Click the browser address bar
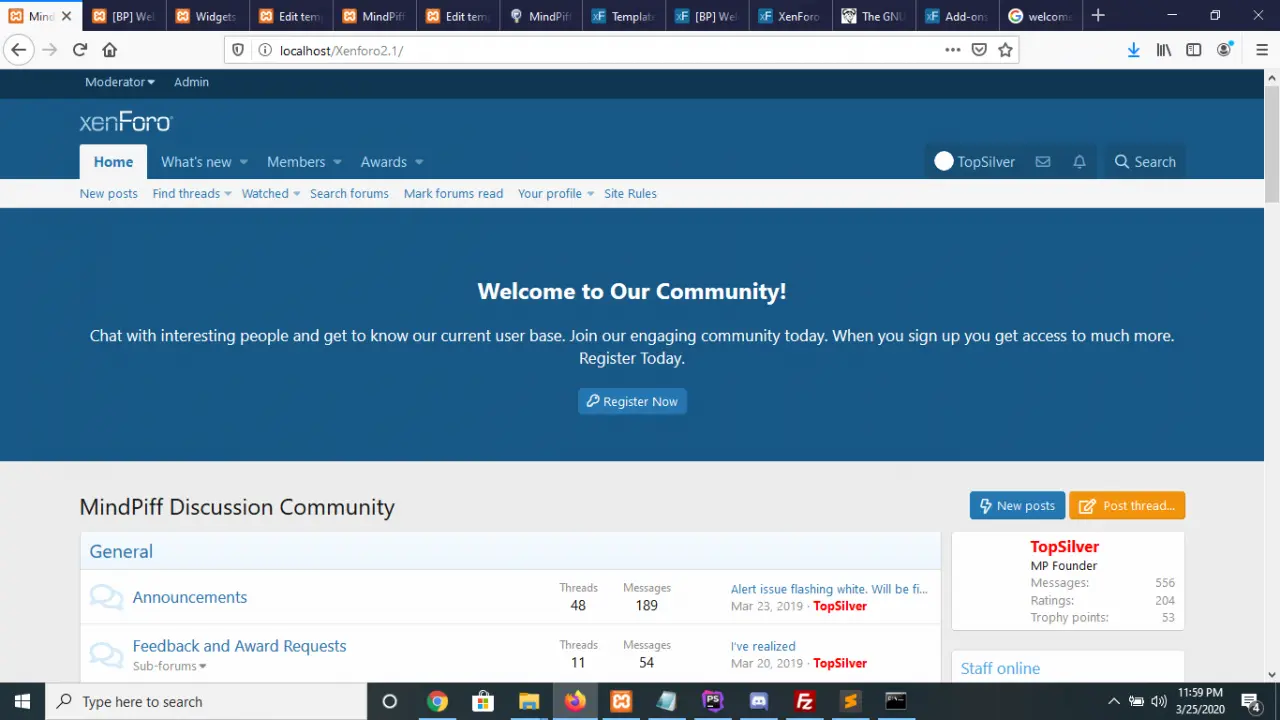 (600, 50)
